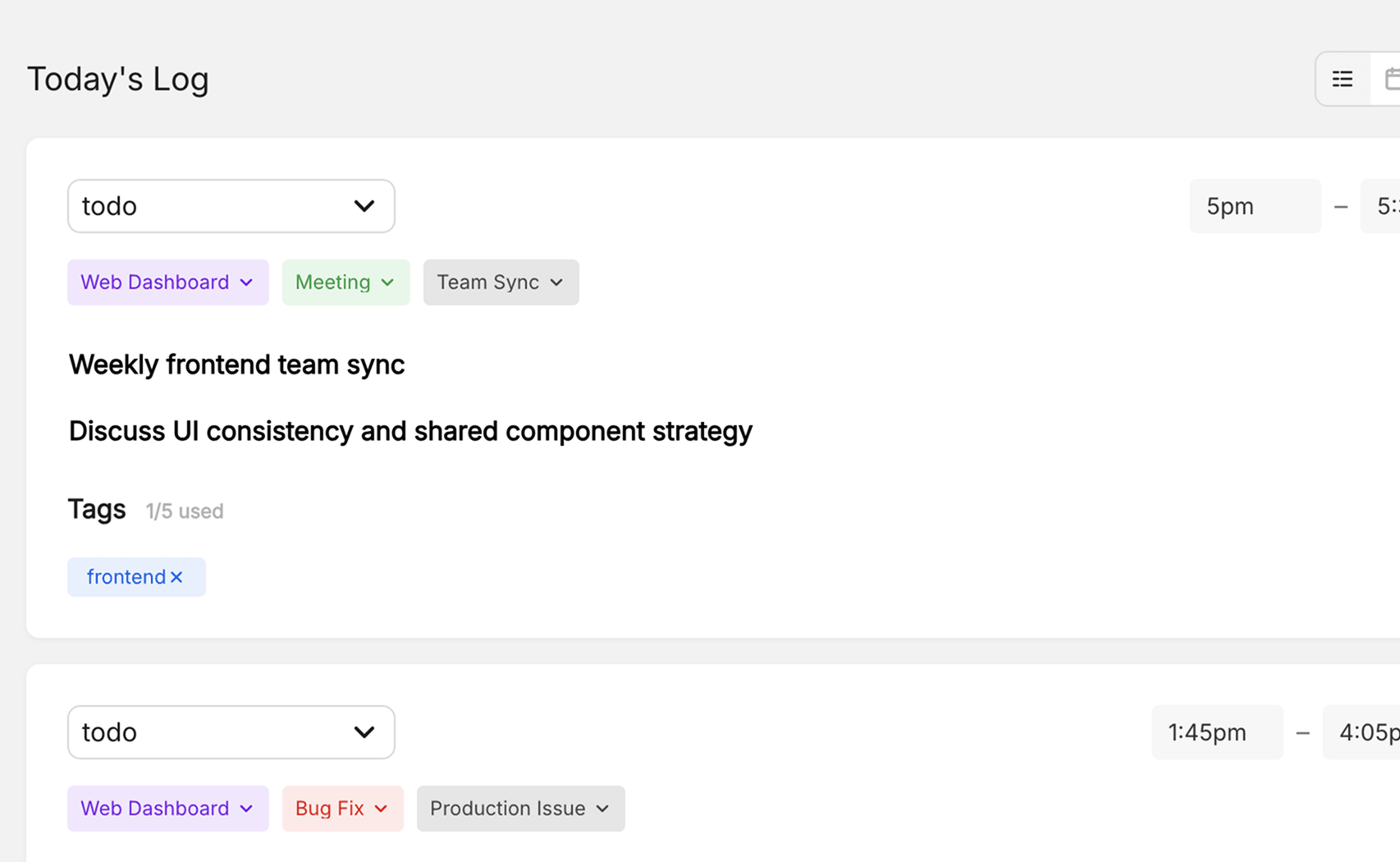Change the Meeting category chip

(345, 282)
